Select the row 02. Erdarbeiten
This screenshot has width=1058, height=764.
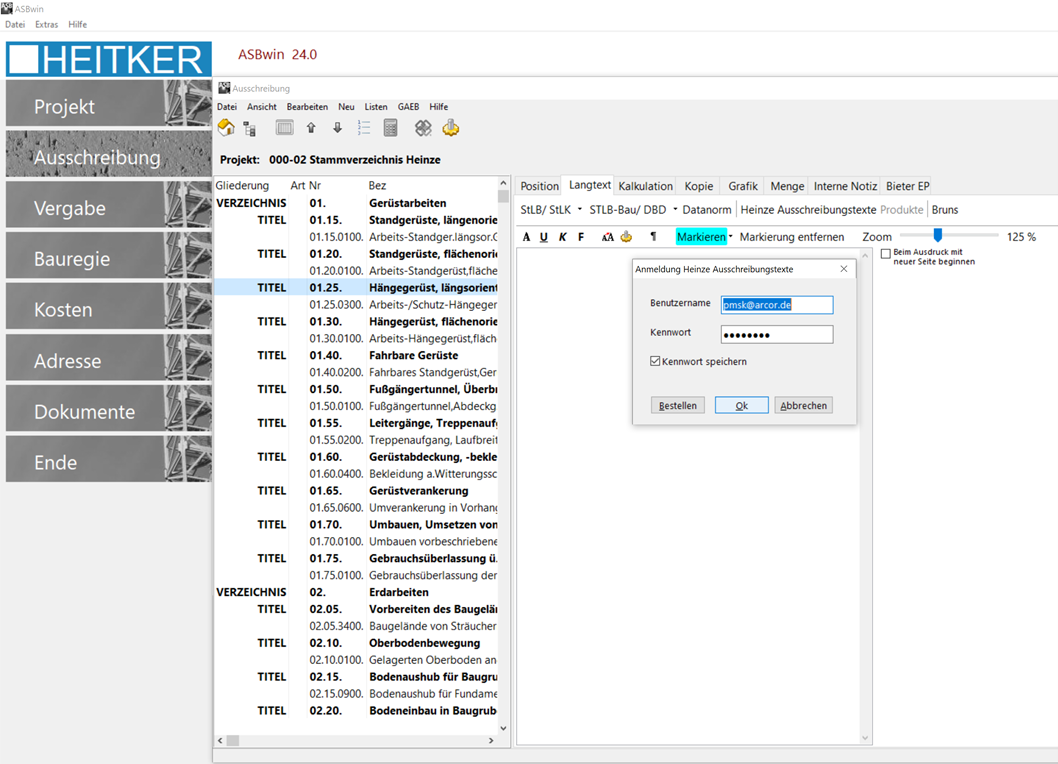pos(356,592)
